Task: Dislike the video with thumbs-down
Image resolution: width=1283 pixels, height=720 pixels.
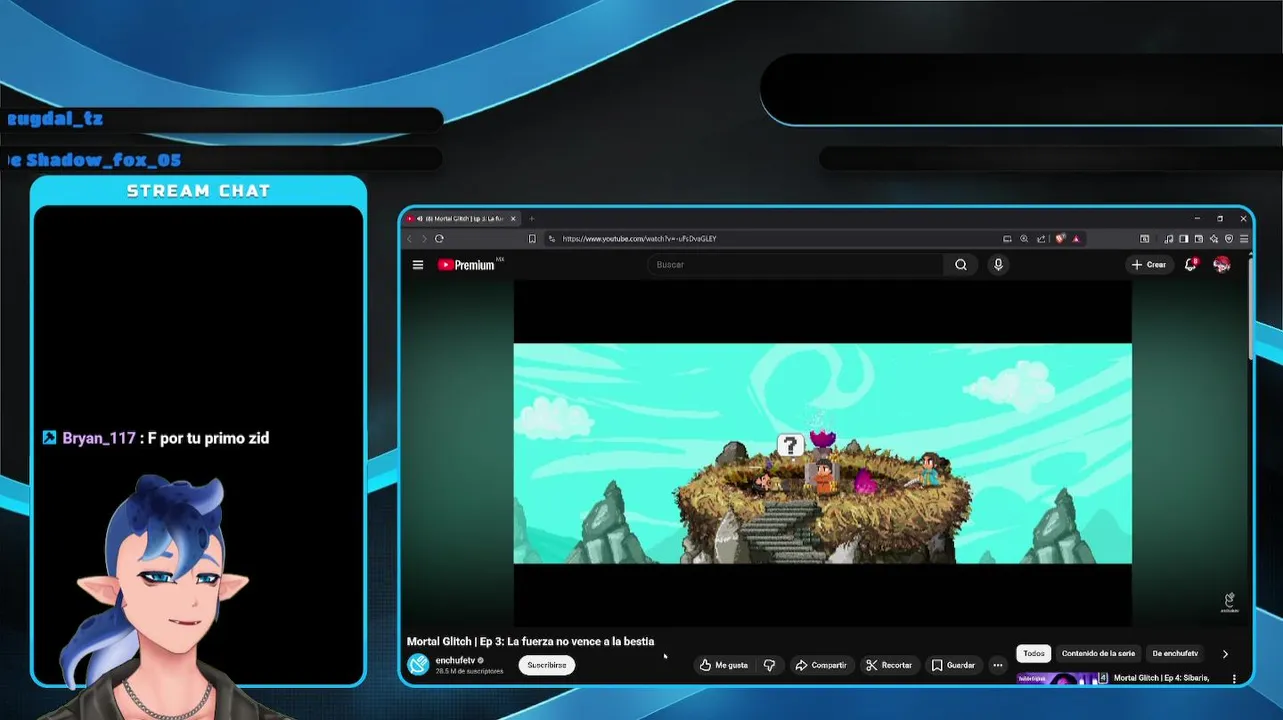Action: click(769, 665)
